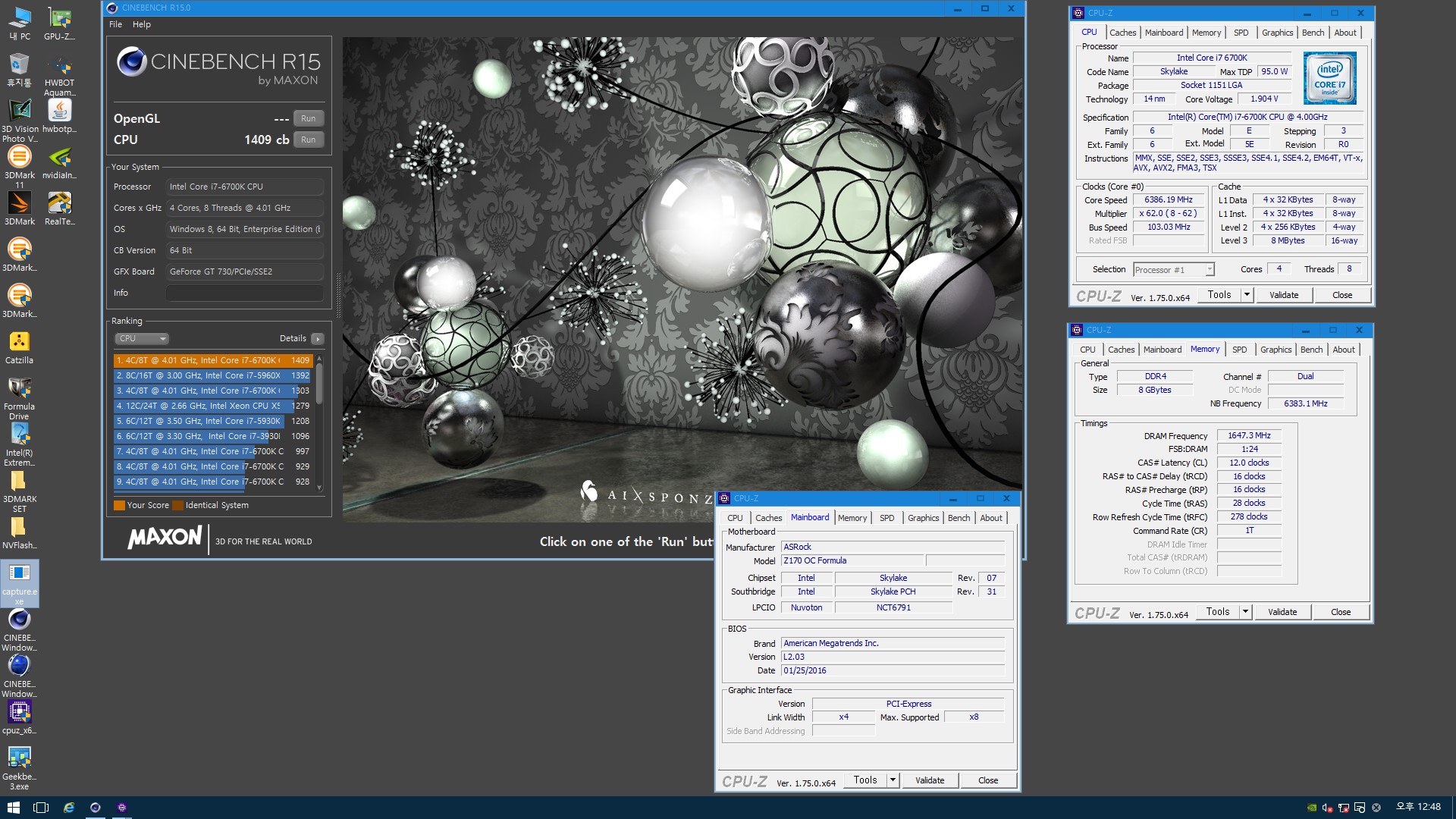Open Task View on the taskbar
Screen dimensions: 1456x819
[41, 808]
